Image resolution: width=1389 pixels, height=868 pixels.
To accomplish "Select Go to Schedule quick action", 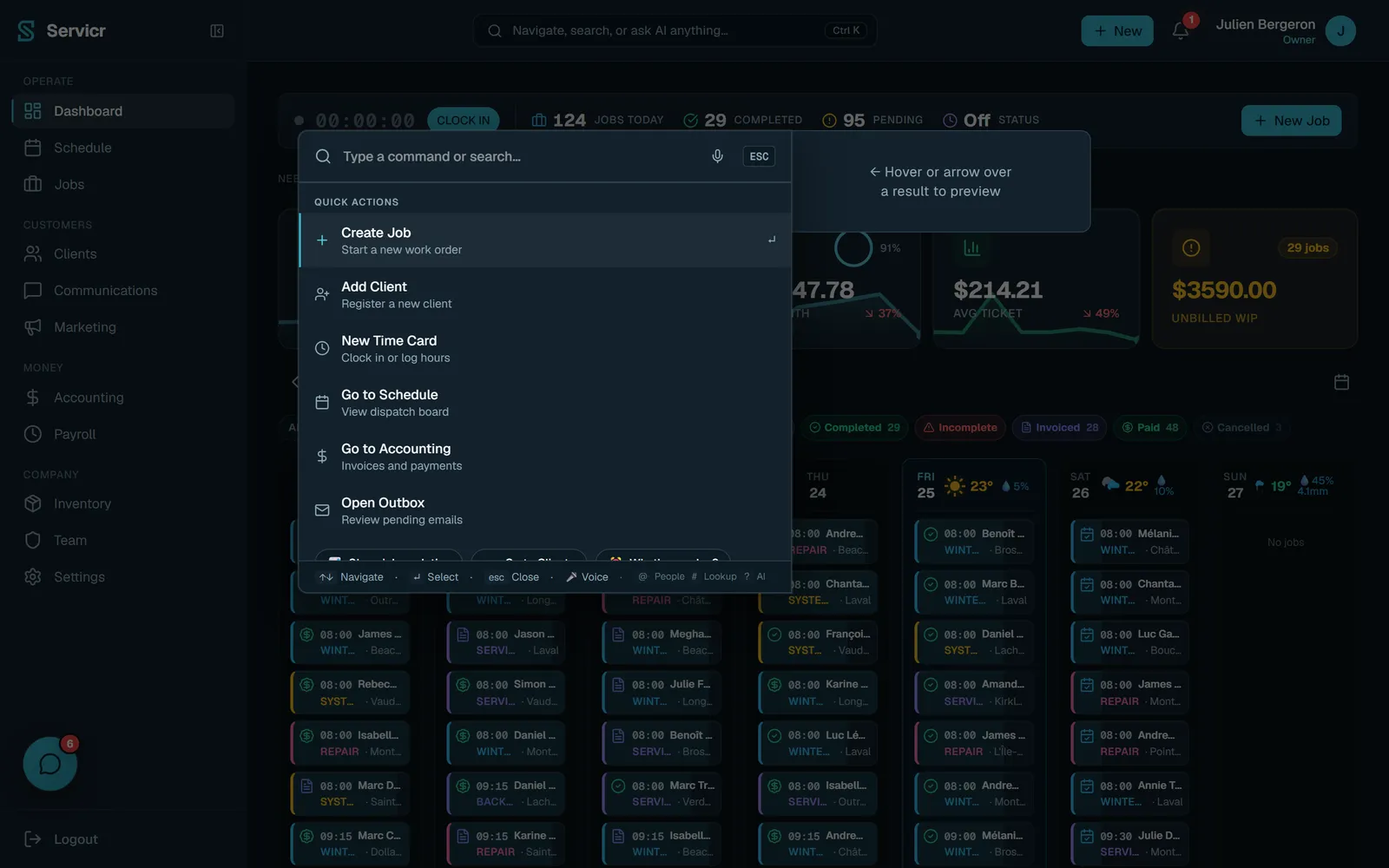I will 545,403.
